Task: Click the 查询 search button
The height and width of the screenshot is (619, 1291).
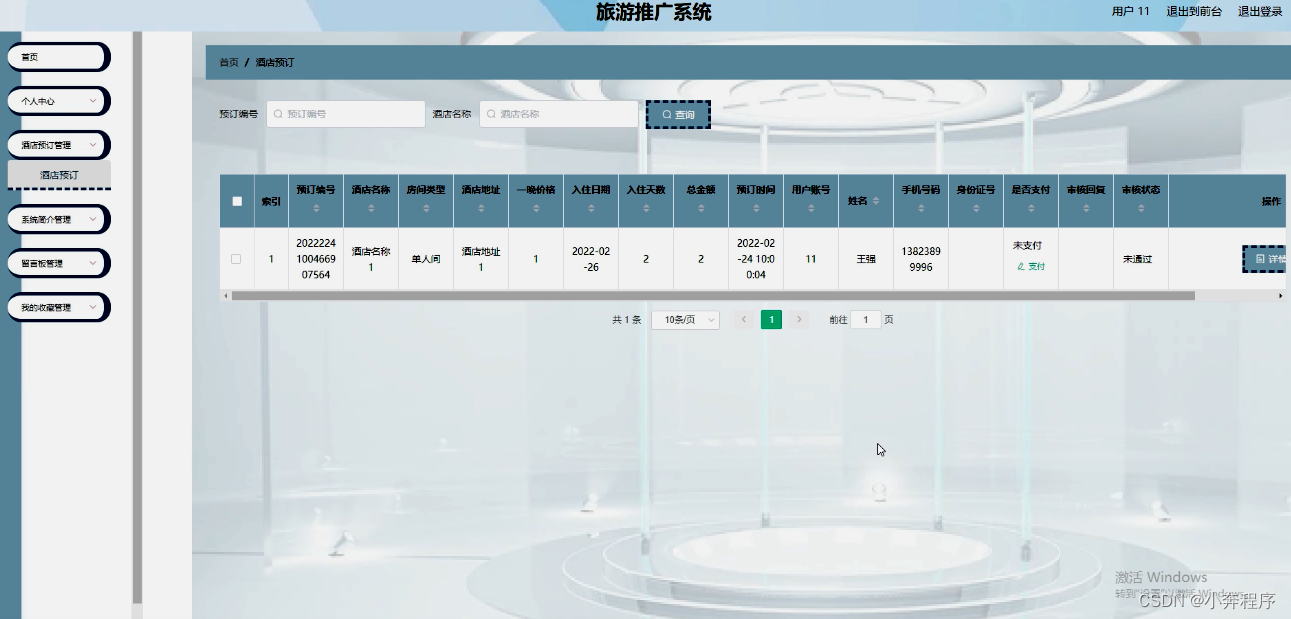Action: 678,115
